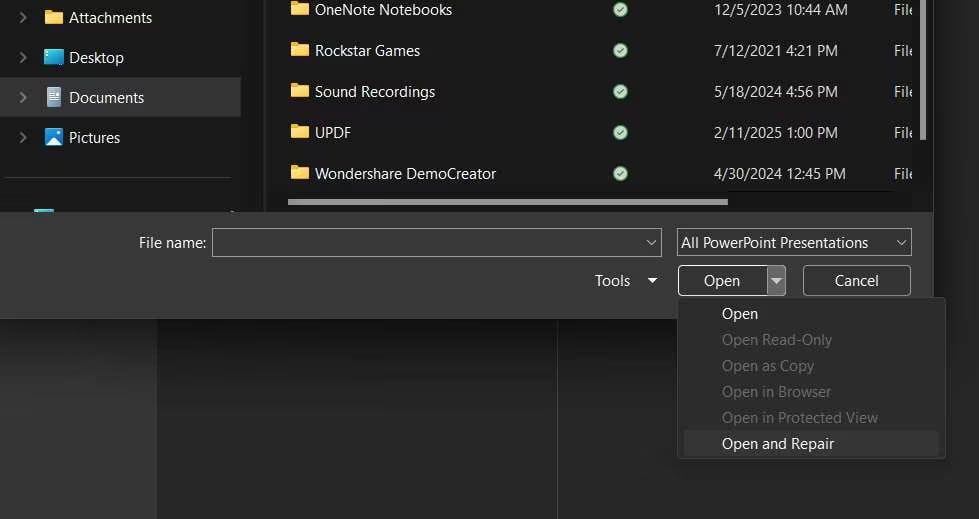Open the OneNote Notebooks folder icon
Screen dimensions: 979x519
click(x=300, y=9)
